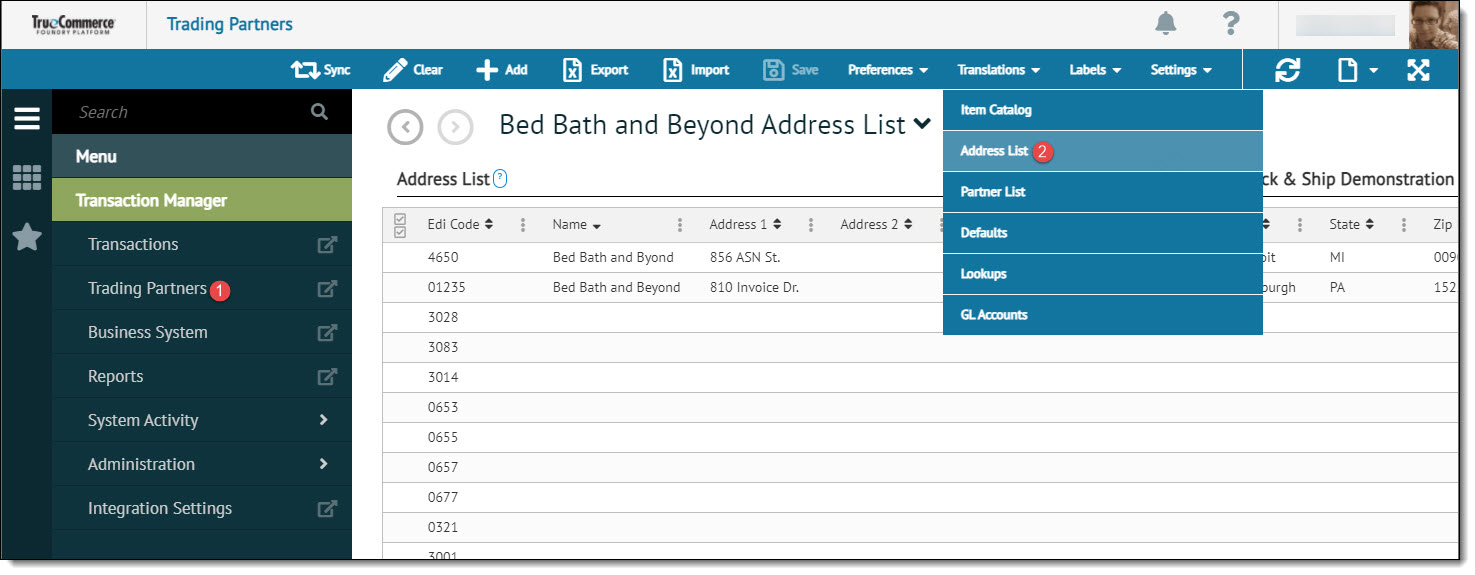Screen dimensions: 1475x575
Task: Select Lookups from Translations menu
Action: (1103, 274)
